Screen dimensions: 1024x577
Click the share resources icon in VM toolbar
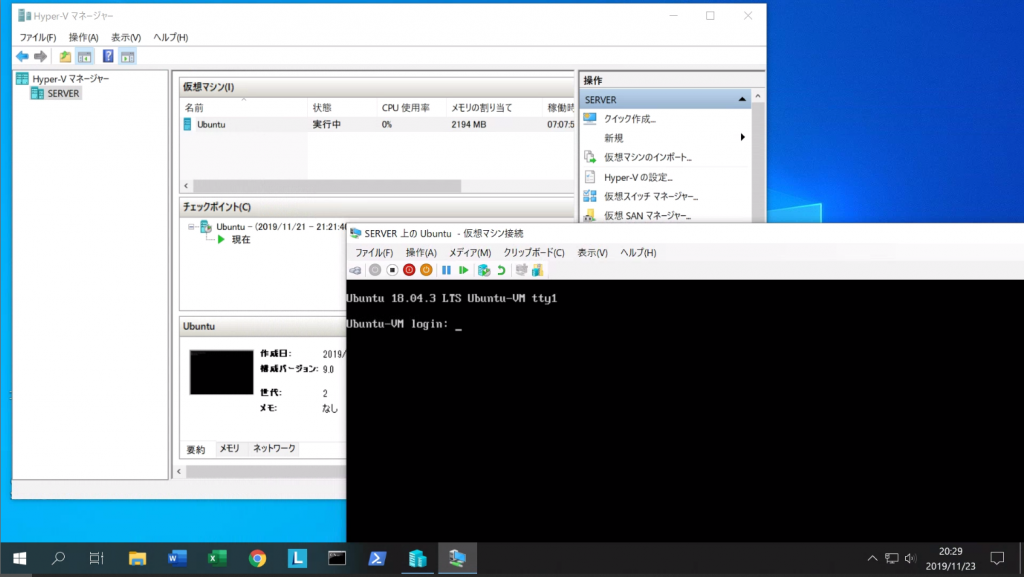[x=537, y=270]
